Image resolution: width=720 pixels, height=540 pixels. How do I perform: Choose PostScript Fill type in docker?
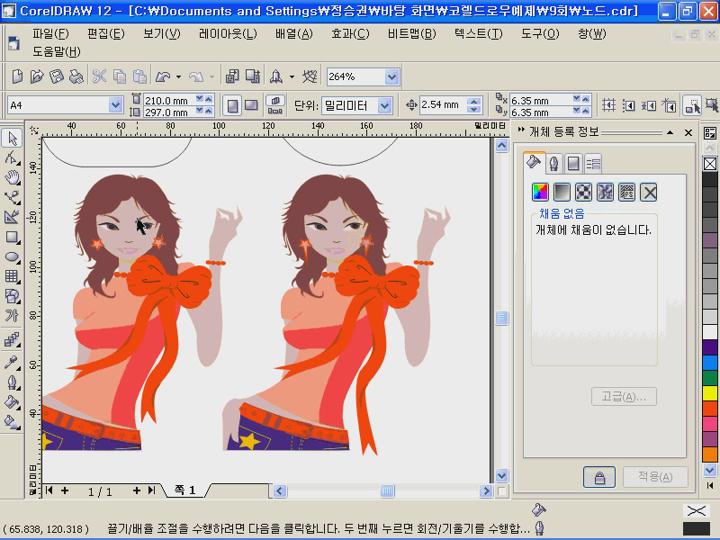(x=627, y=192)
